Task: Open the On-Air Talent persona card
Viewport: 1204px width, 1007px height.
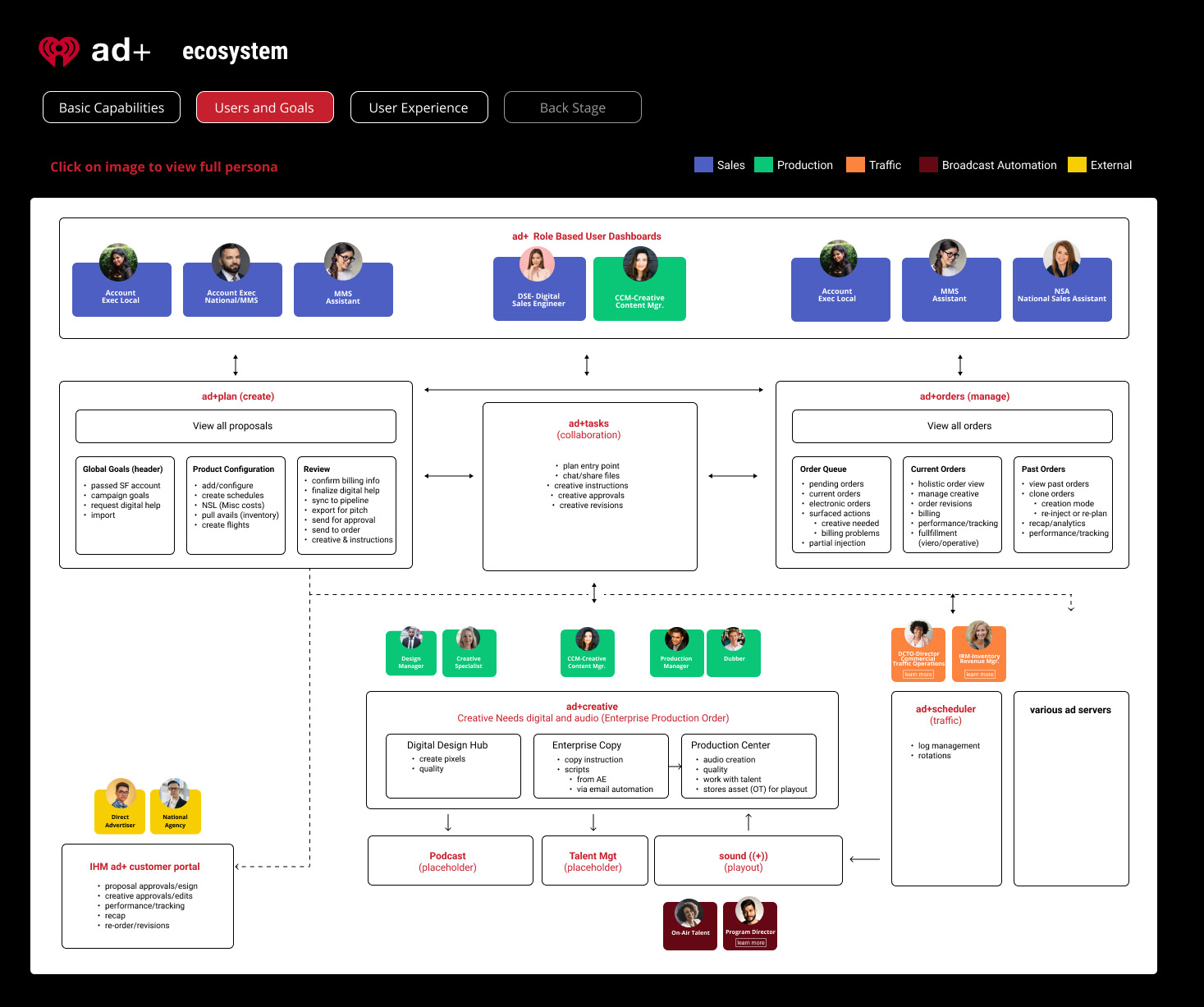Action: pos(690,925)
